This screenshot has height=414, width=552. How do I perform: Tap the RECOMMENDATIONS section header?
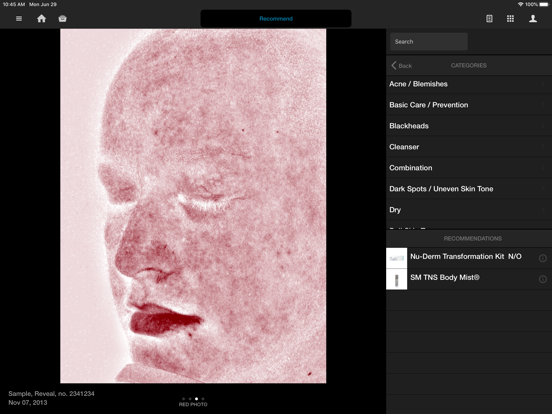[x=472, y=239]
